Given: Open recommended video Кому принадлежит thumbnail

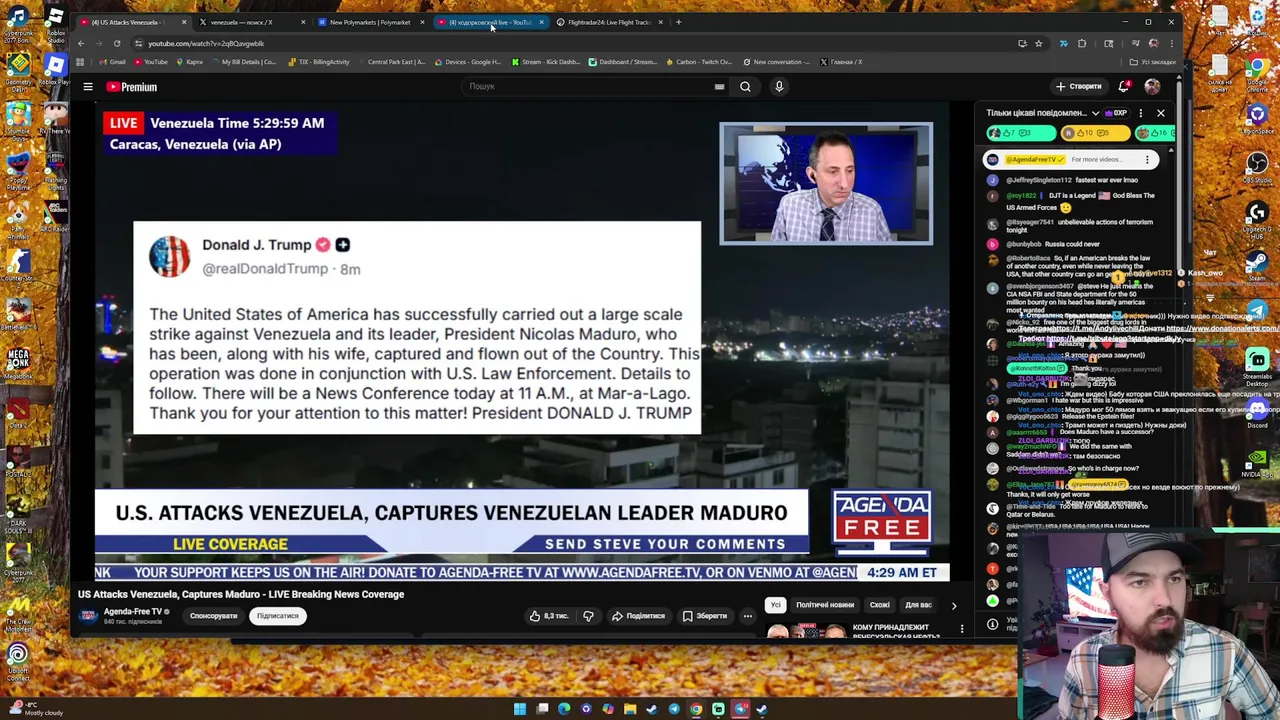Looking at the screenshot, I should tap(806, 631).
